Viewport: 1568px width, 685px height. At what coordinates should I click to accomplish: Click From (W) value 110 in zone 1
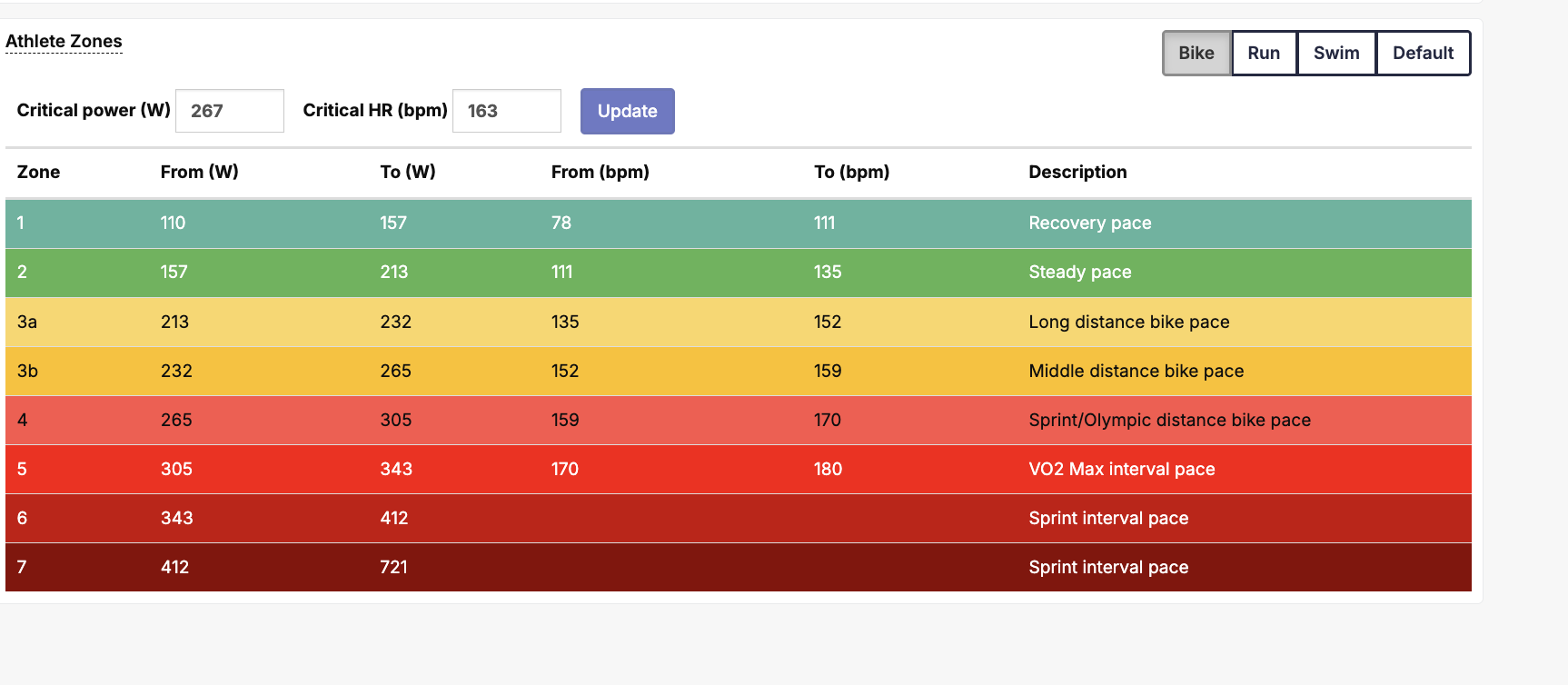click(173, 223)
